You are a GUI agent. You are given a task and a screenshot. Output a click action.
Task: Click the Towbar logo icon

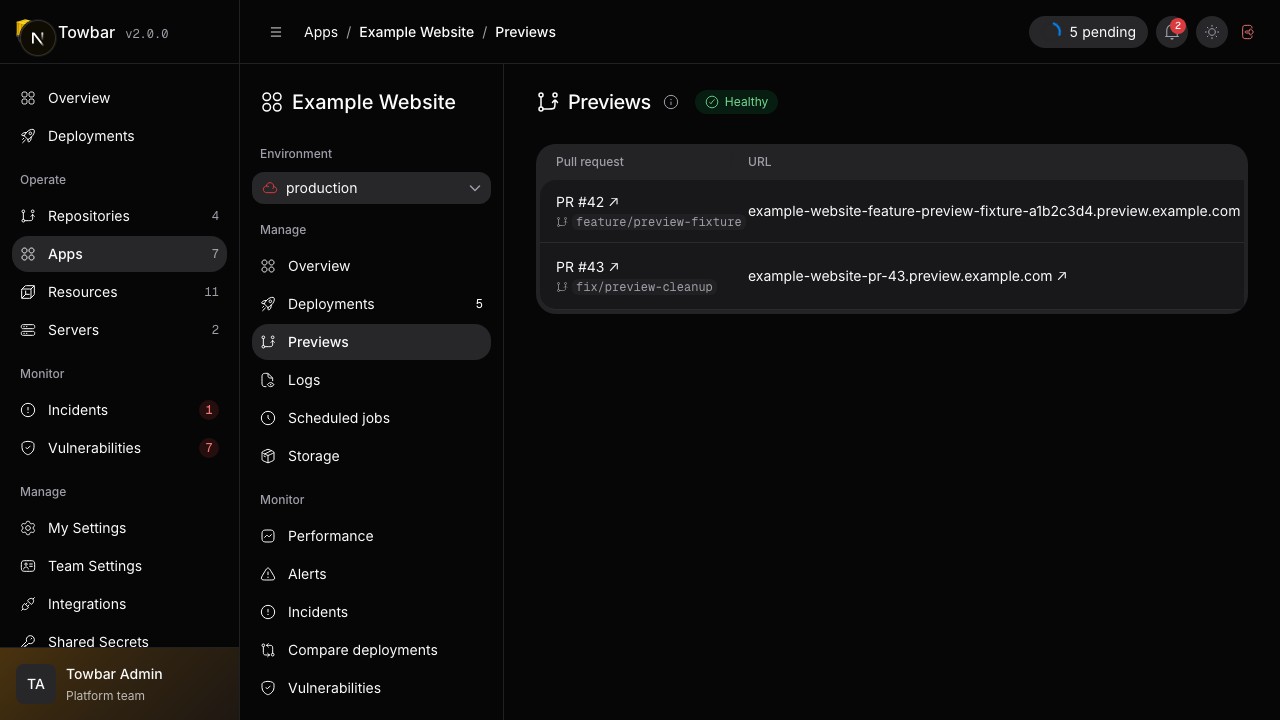(x=36, y=36)
